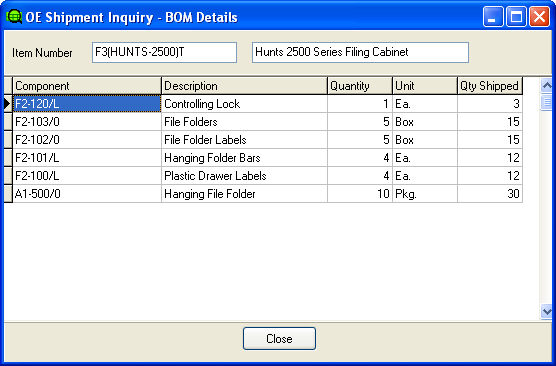Click the Close button

pyautogui.click(x=279, y=338)
